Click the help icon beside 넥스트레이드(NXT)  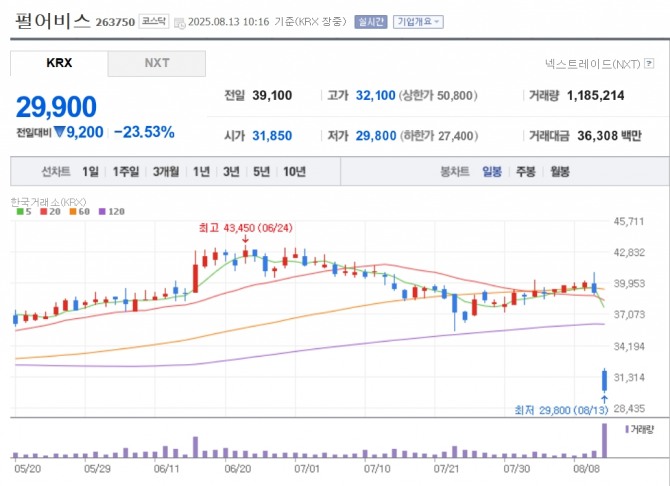[650, 63]
